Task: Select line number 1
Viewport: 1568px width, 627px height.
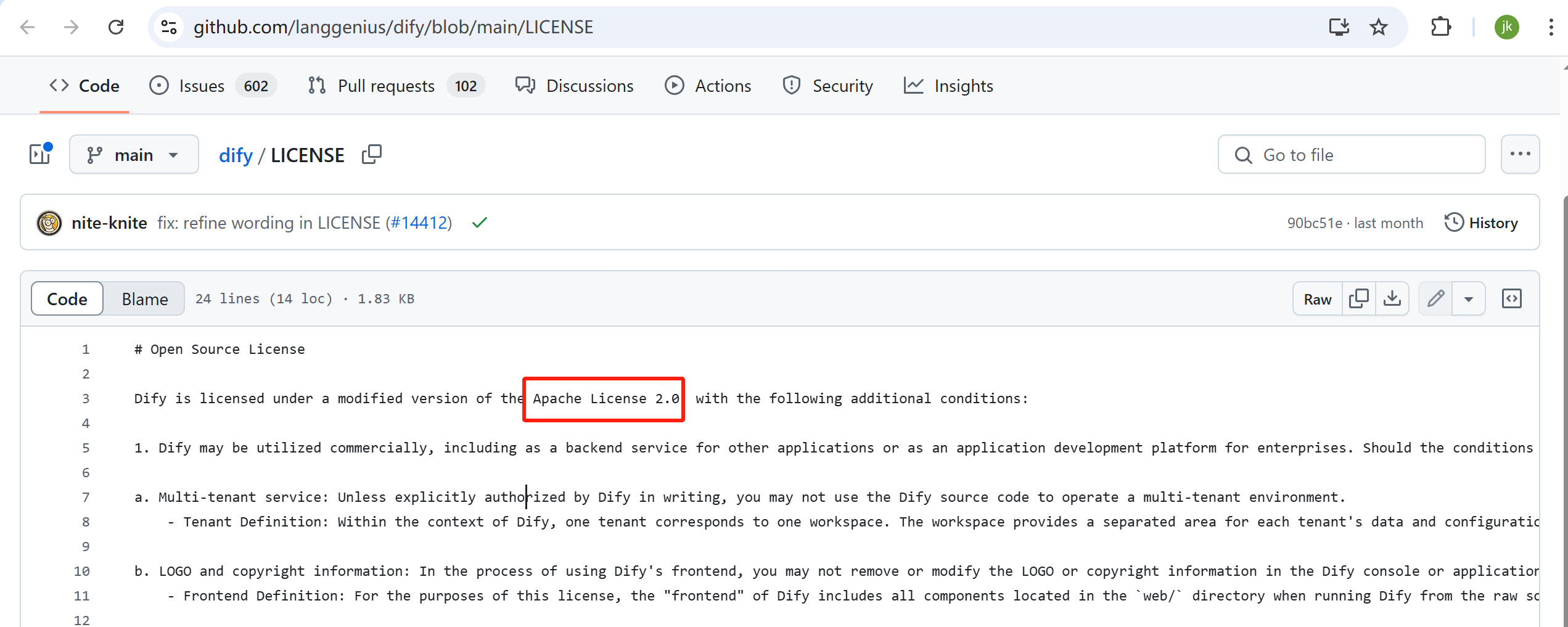Action: pyautogui.click(x=86, y=349)
